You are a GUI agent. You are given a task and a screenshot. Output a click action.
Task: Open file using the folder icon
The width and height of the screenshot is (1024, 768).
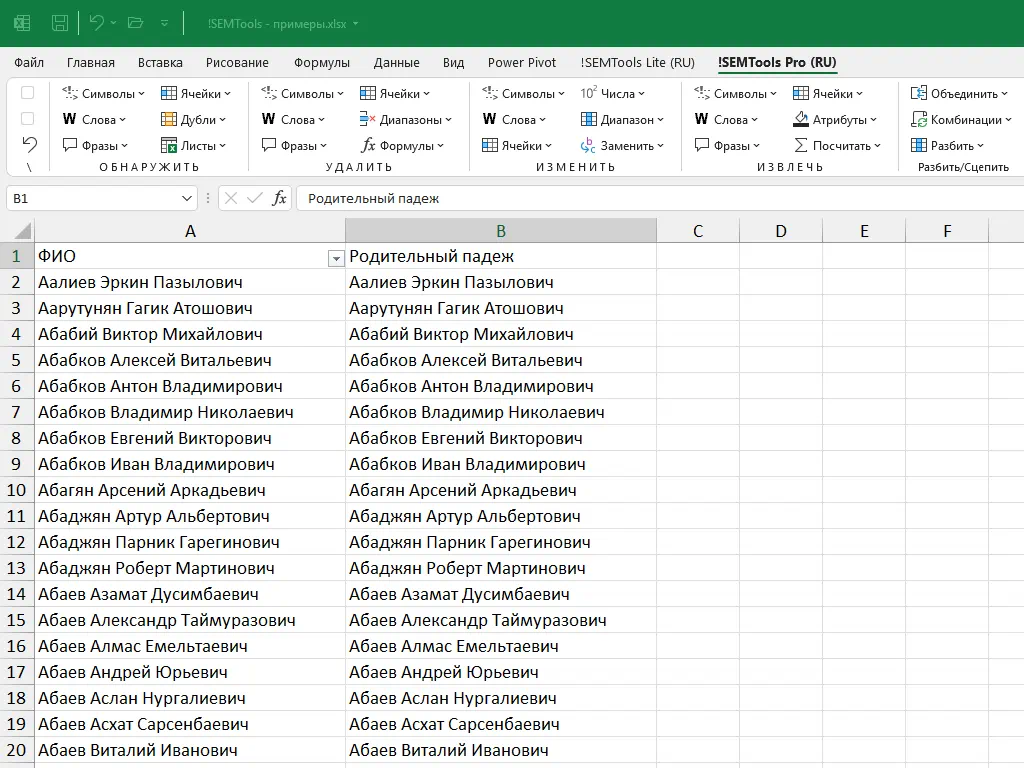click(135, 23)
